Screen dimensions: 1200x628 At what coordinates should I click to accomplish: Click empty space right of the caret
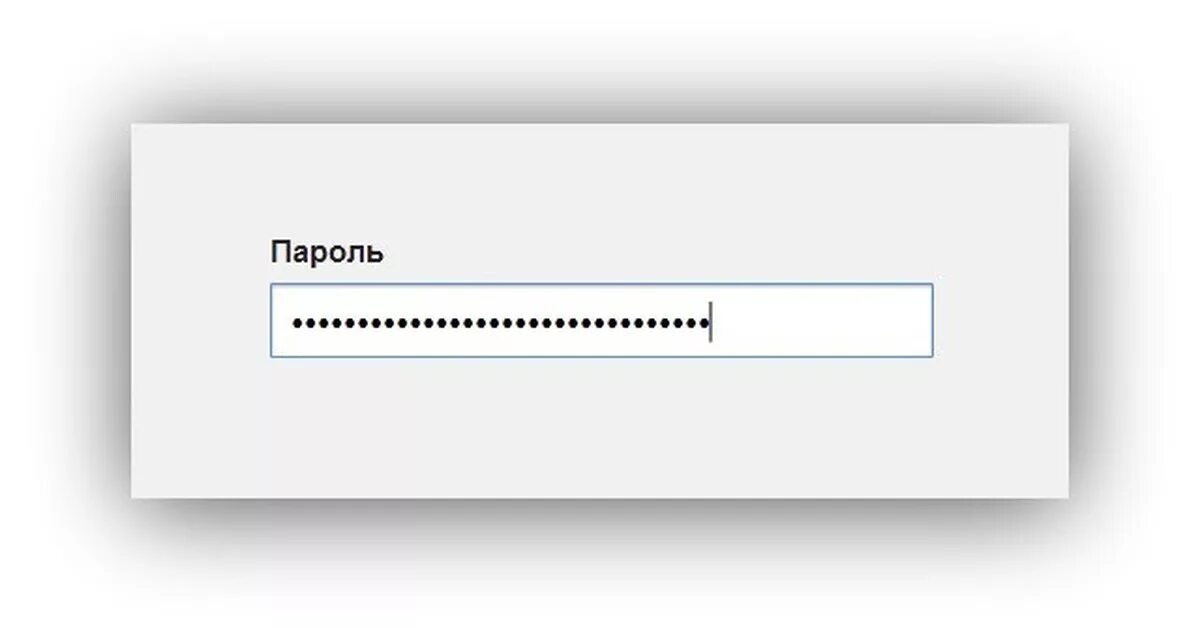pos(820,322)
